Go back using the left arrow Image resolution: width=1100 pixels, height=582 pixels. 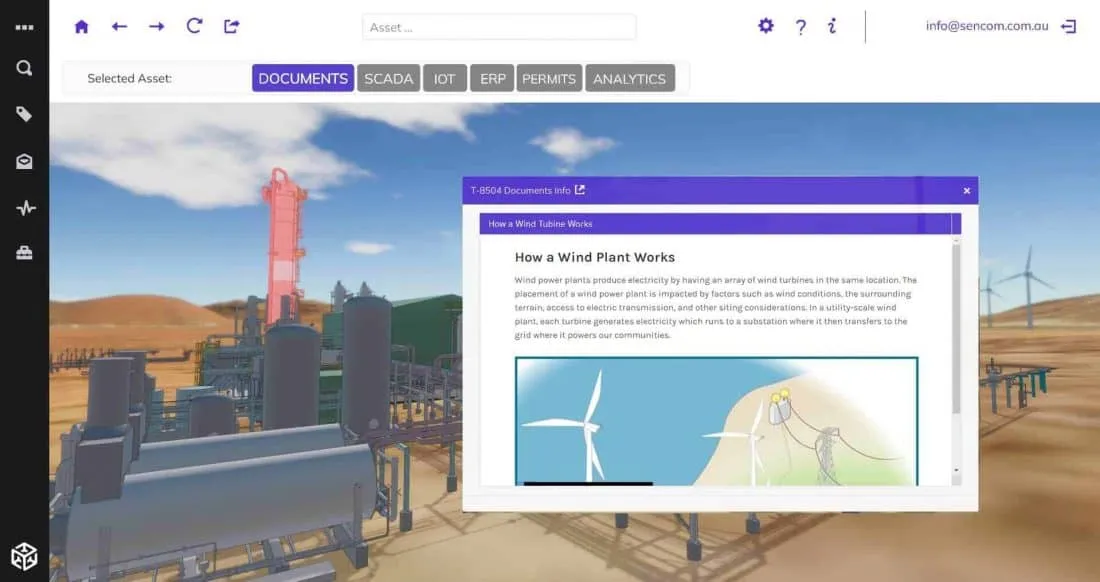[119, 27]
